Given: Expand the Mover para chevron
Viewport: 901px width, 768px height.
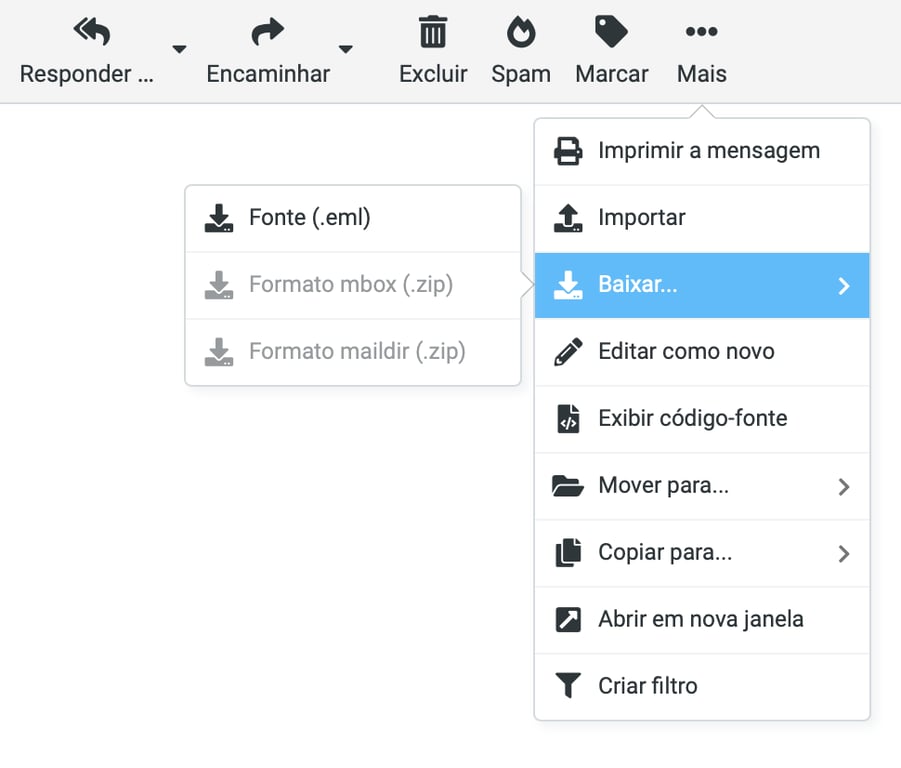Looking at the screenshot, I should 844,487.
